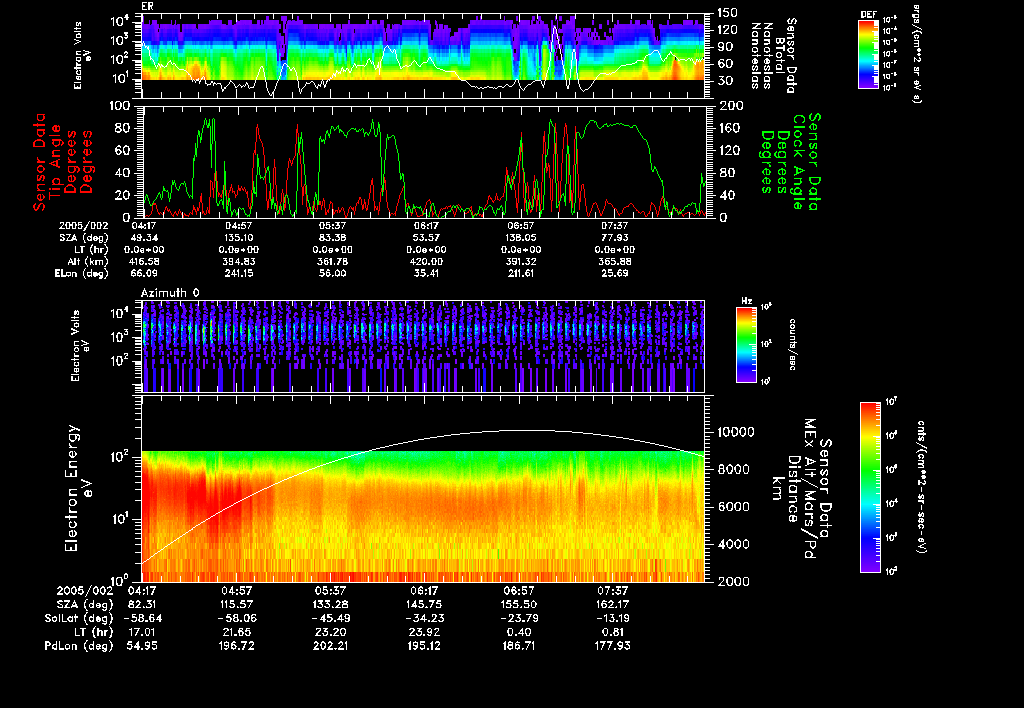Select SZA value 138.05

pos(520,238)
